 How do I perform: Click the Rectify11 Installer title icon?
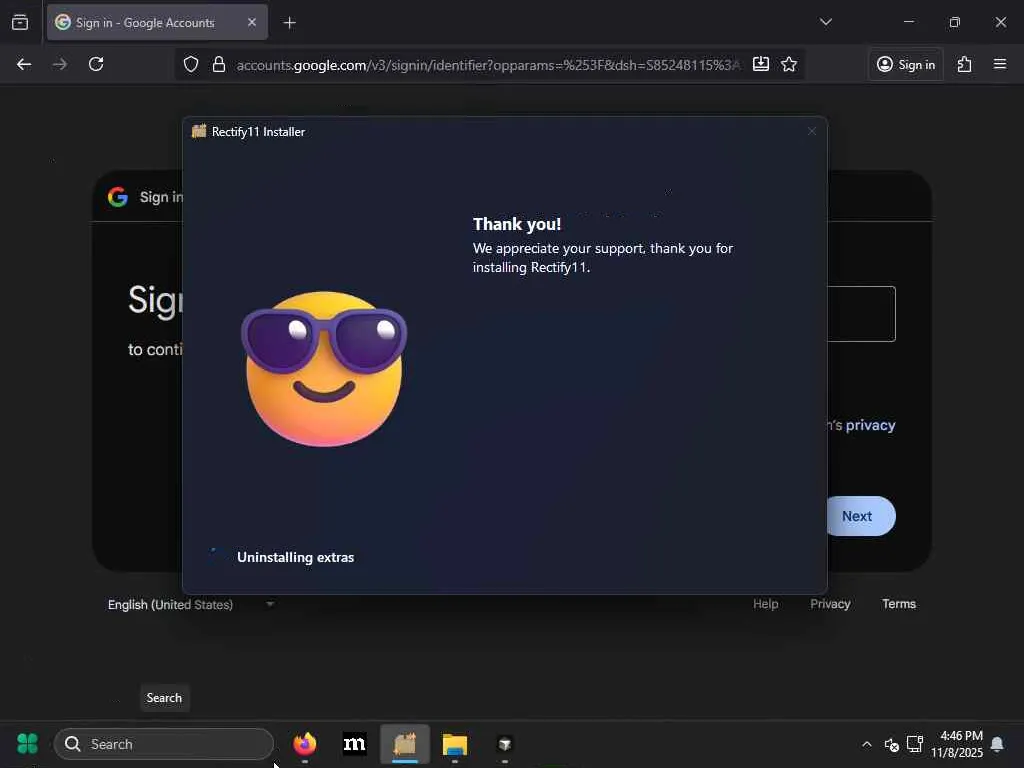199,131
